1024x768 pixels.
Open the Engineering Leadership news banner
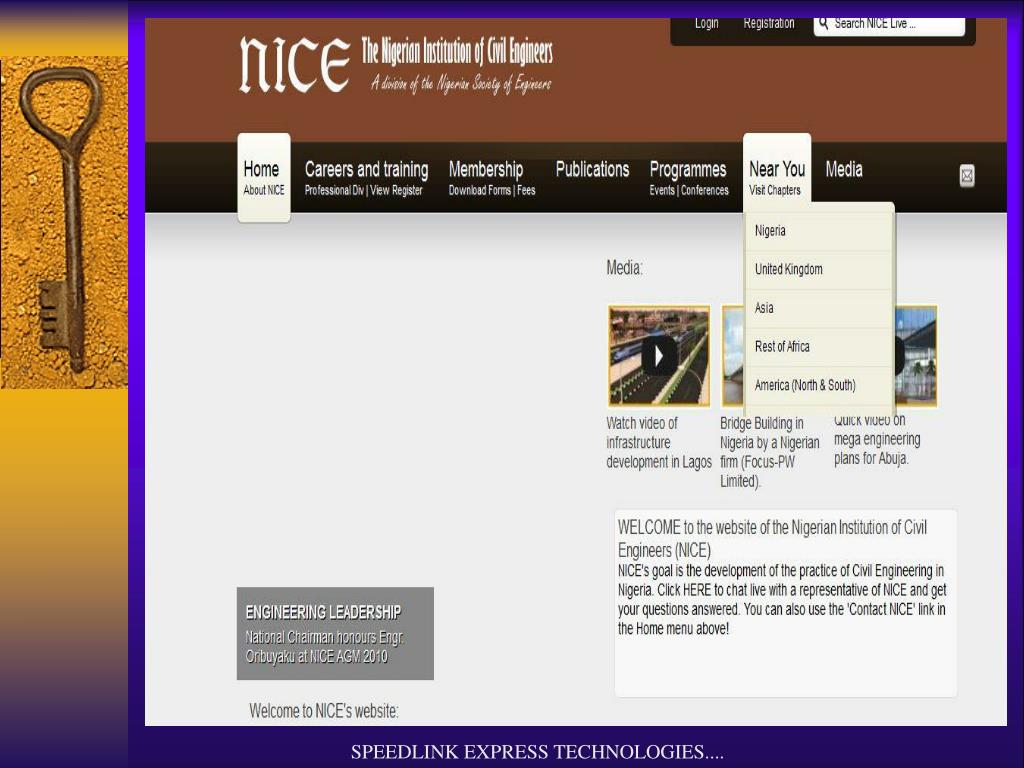pos(335,633)
